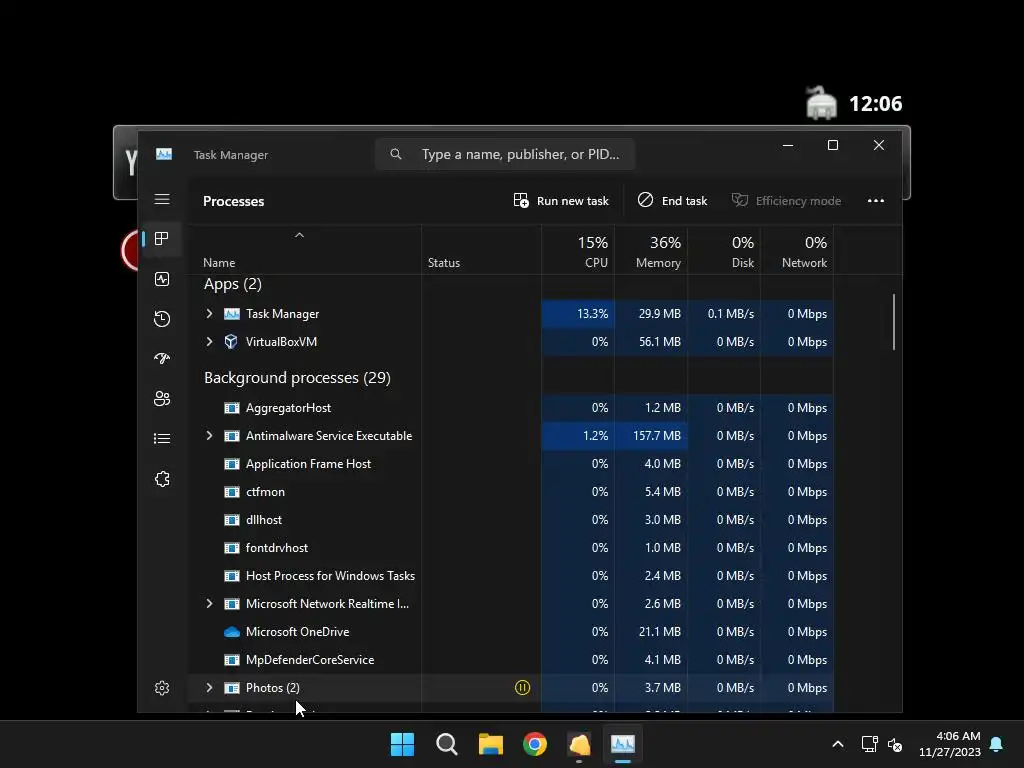
Task: Show hidden system tray icons chevron
Action: pyautogui.click(x=838, y=744)
